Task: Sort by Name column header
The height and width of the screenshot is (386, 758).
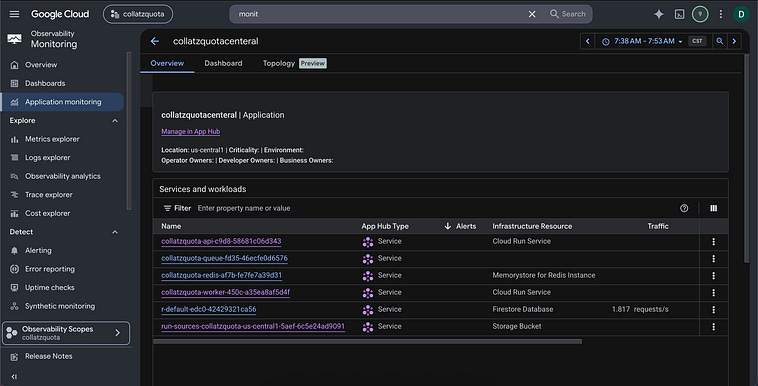Action: (171, 226)
